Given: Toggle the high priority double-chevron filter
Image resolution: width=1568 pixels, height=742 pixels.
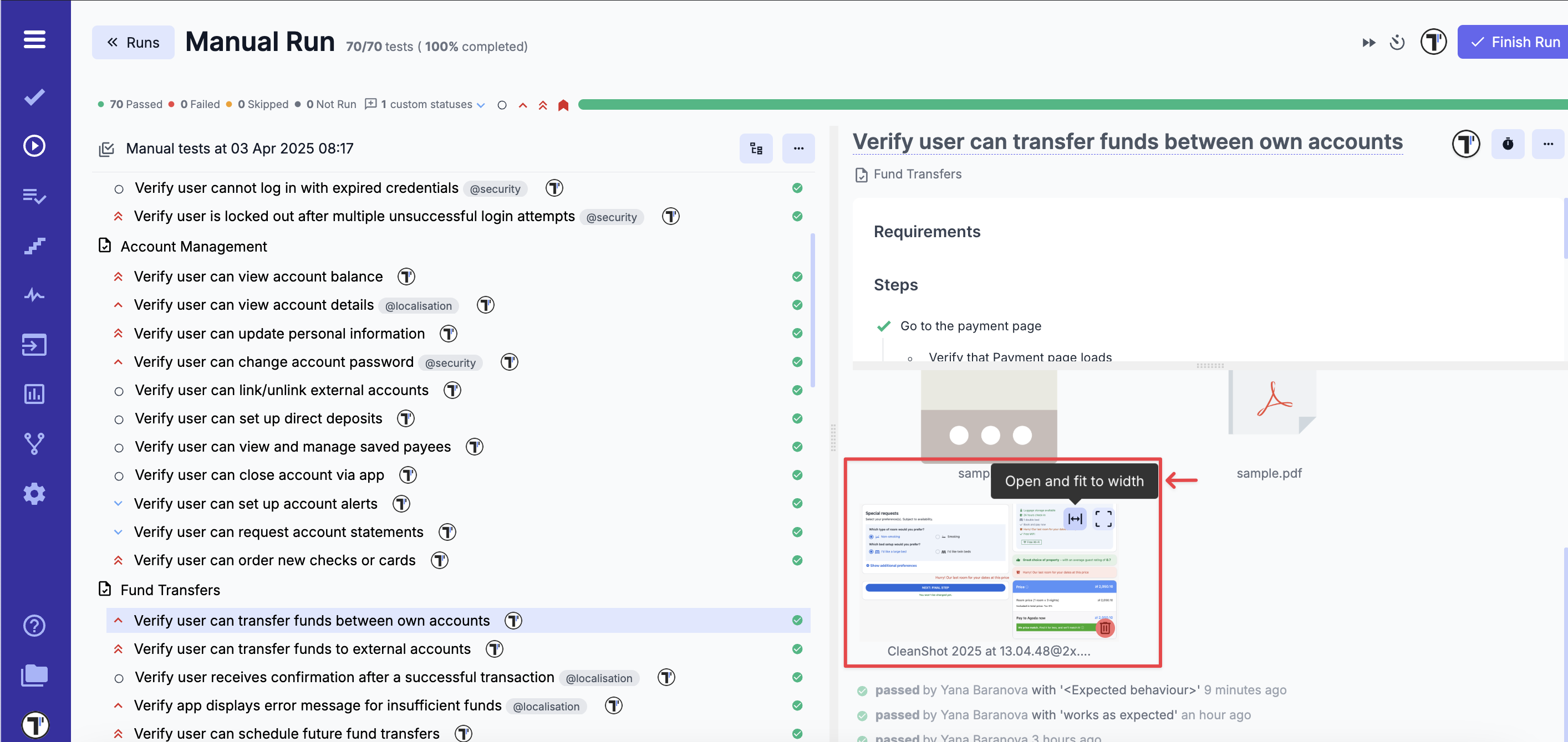Looking at the screenshot, I should (x=542, y=105).
